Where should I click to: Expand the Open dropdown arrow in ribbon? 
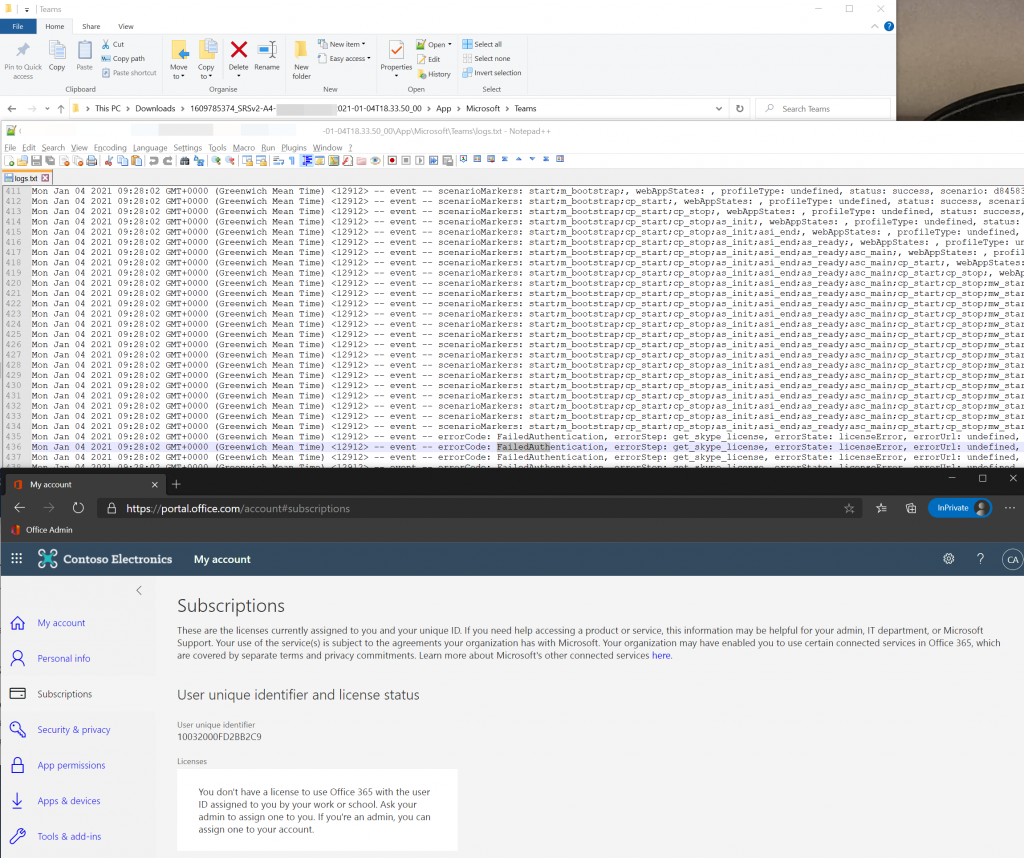point(450,45)
